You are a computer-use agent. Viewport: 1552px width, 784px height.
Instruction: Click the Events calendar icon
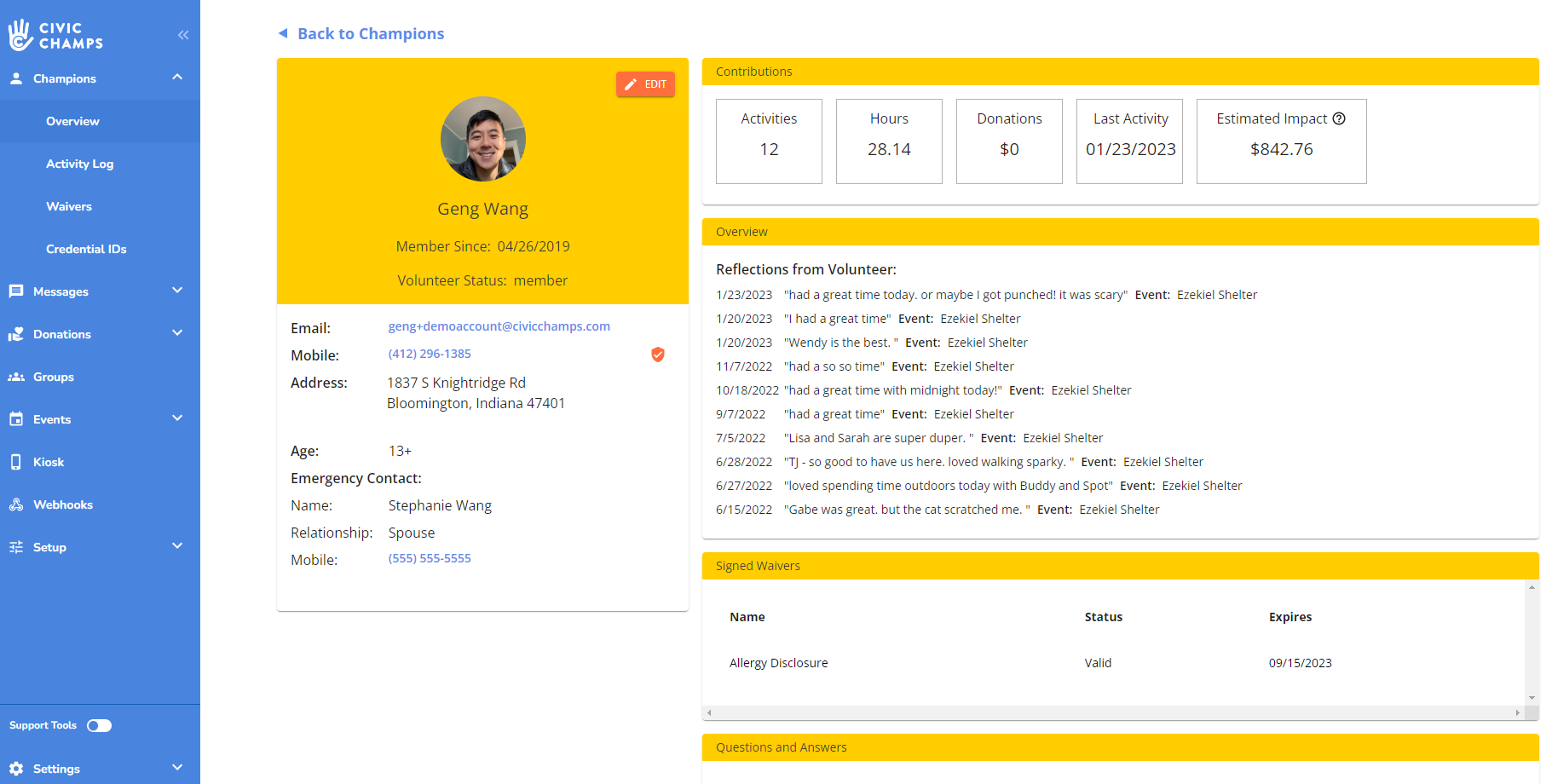click(x=17, y=418)
